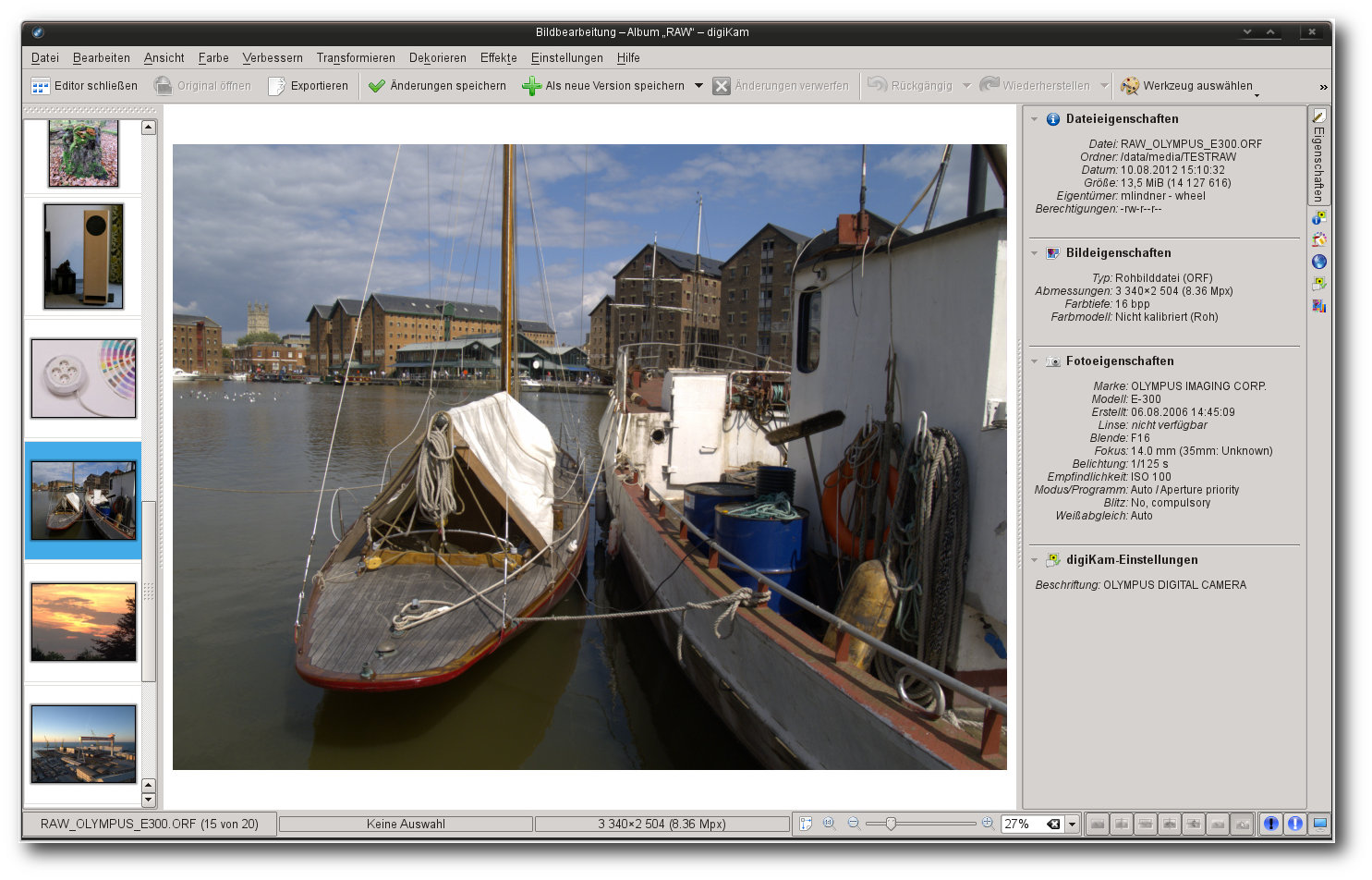The height and width of the screenshot is (880, 1372).
Task: Click the Editor schließen toolbar button
Action: [84, 86]
